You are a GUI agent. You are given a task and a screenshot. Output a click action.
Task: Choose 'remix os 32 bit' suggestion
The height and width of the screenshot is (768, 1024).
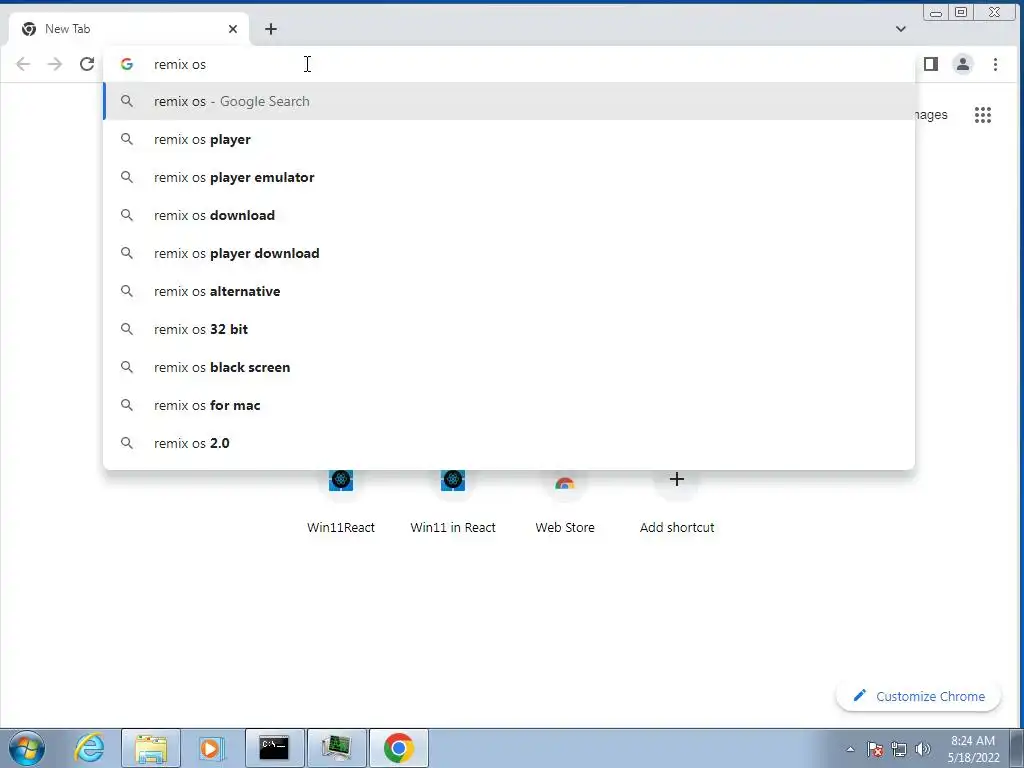pos(509,328)
